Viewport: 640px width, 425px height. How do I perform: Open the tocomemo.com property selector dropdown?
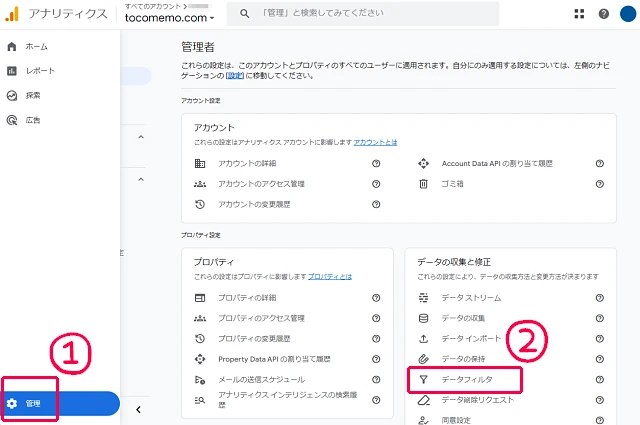(169, 18)
